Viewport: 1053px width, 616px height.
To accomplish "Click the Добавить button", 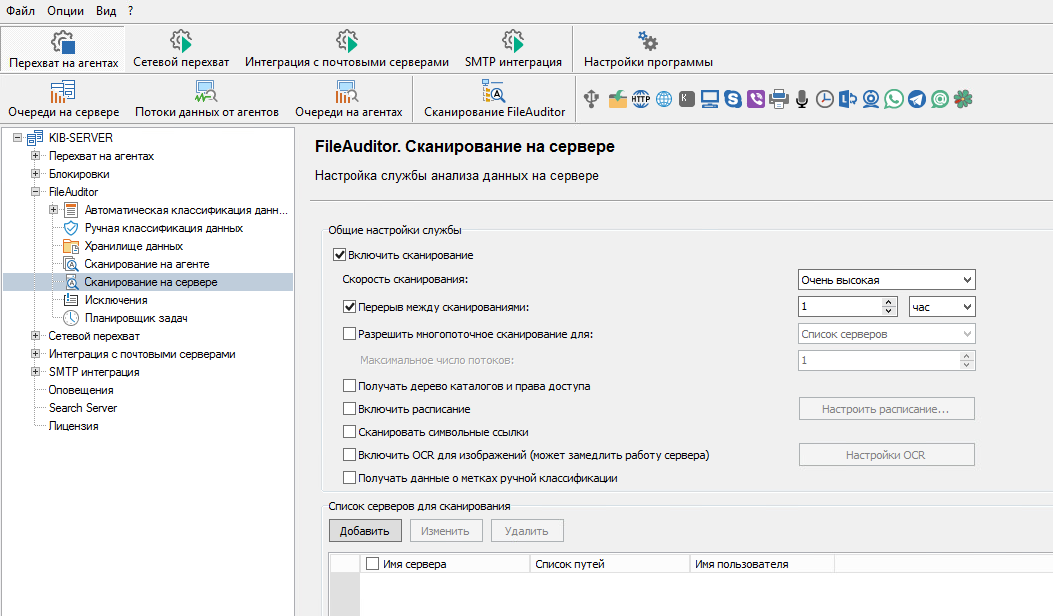I will (365, 531).
